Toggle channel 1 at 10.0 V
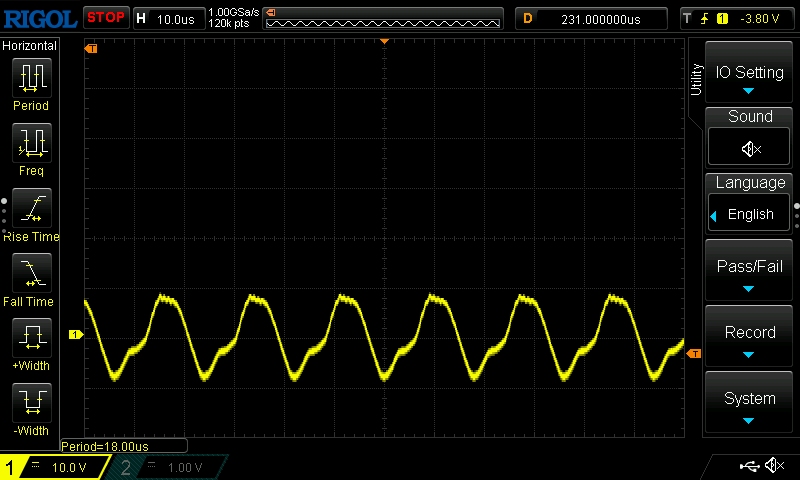Image resolution: width=800 pixels, height=480 pixels. tap(57, 467)
